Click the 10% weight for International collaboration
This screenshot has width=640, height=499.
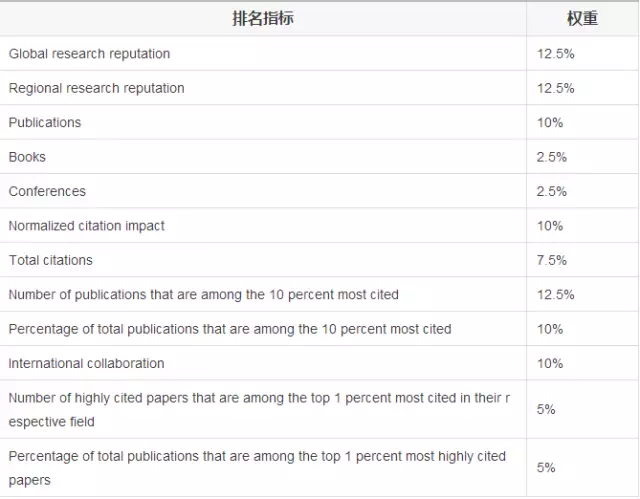[x=550, y=363]
